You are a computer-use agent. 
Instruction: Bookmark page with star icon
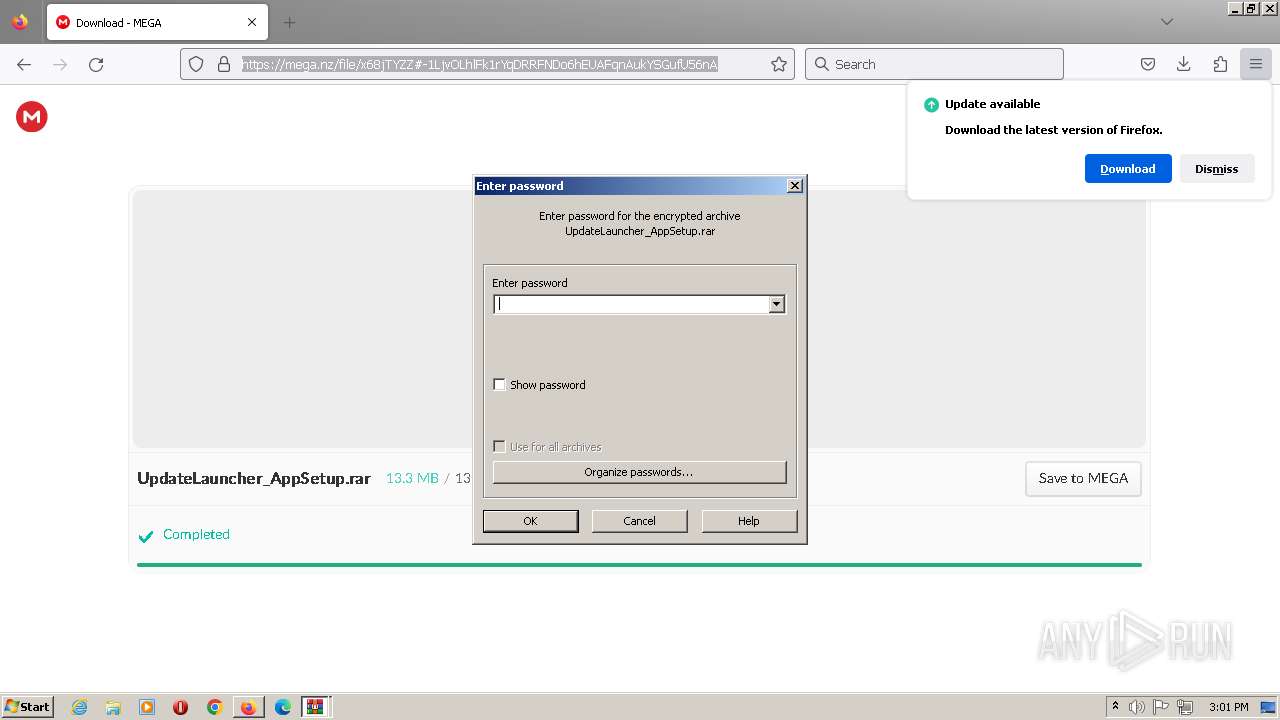pyautogui.click(x=779, y=64)
